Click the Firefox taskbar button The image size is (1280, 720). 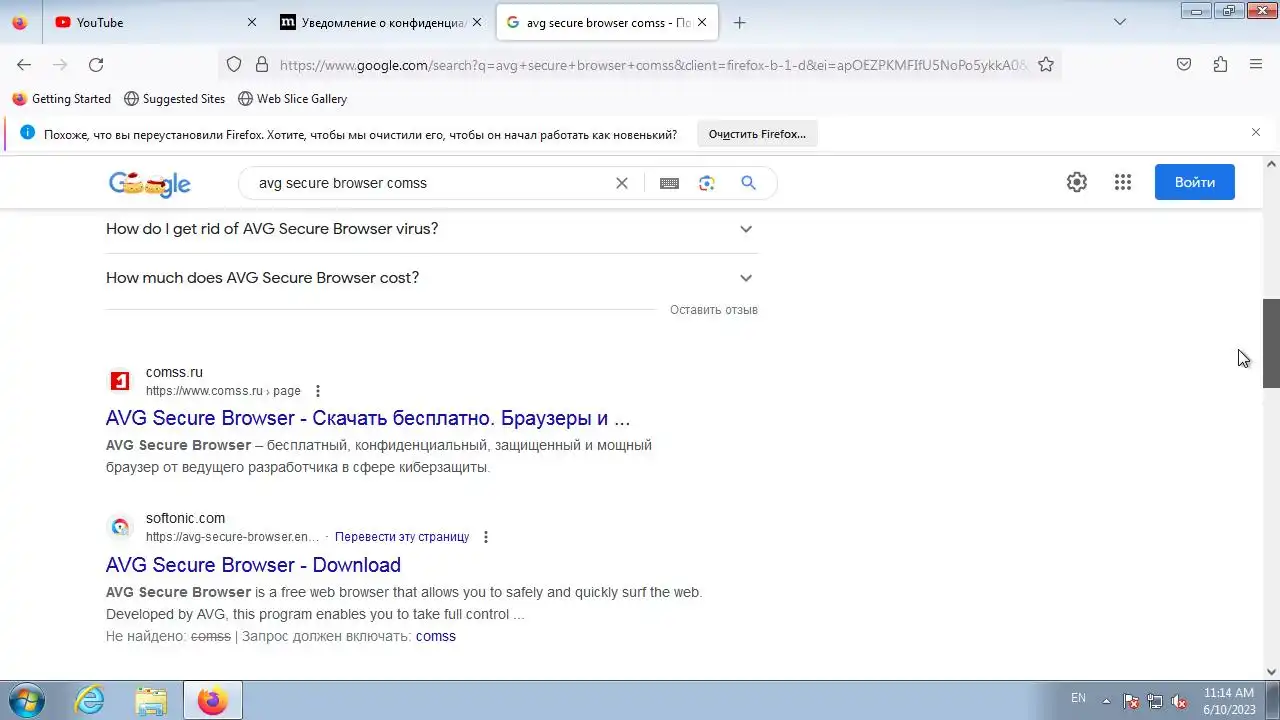pyautogui.click(x=212, y=701)
